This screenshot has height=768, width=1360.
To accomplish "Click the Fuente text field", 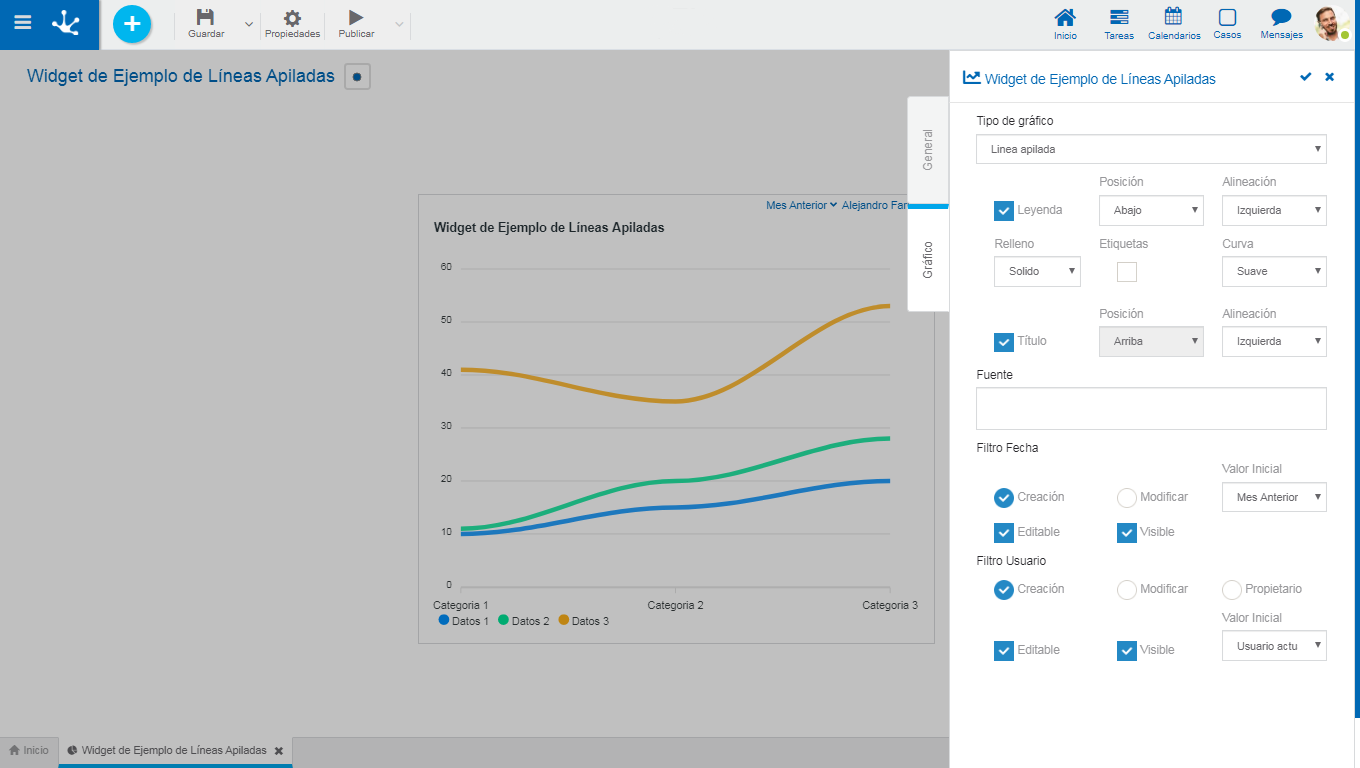I will 1151,409.
